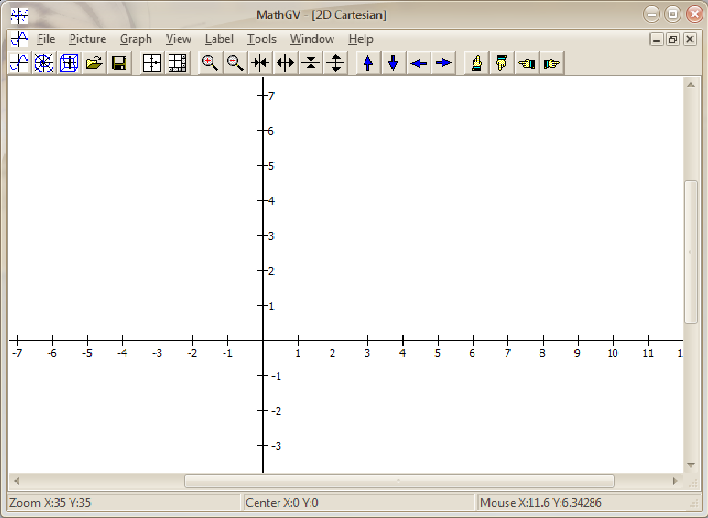The image size is (708, 518).
Task: Pan left using the blue left arrow
Action: 418,63
